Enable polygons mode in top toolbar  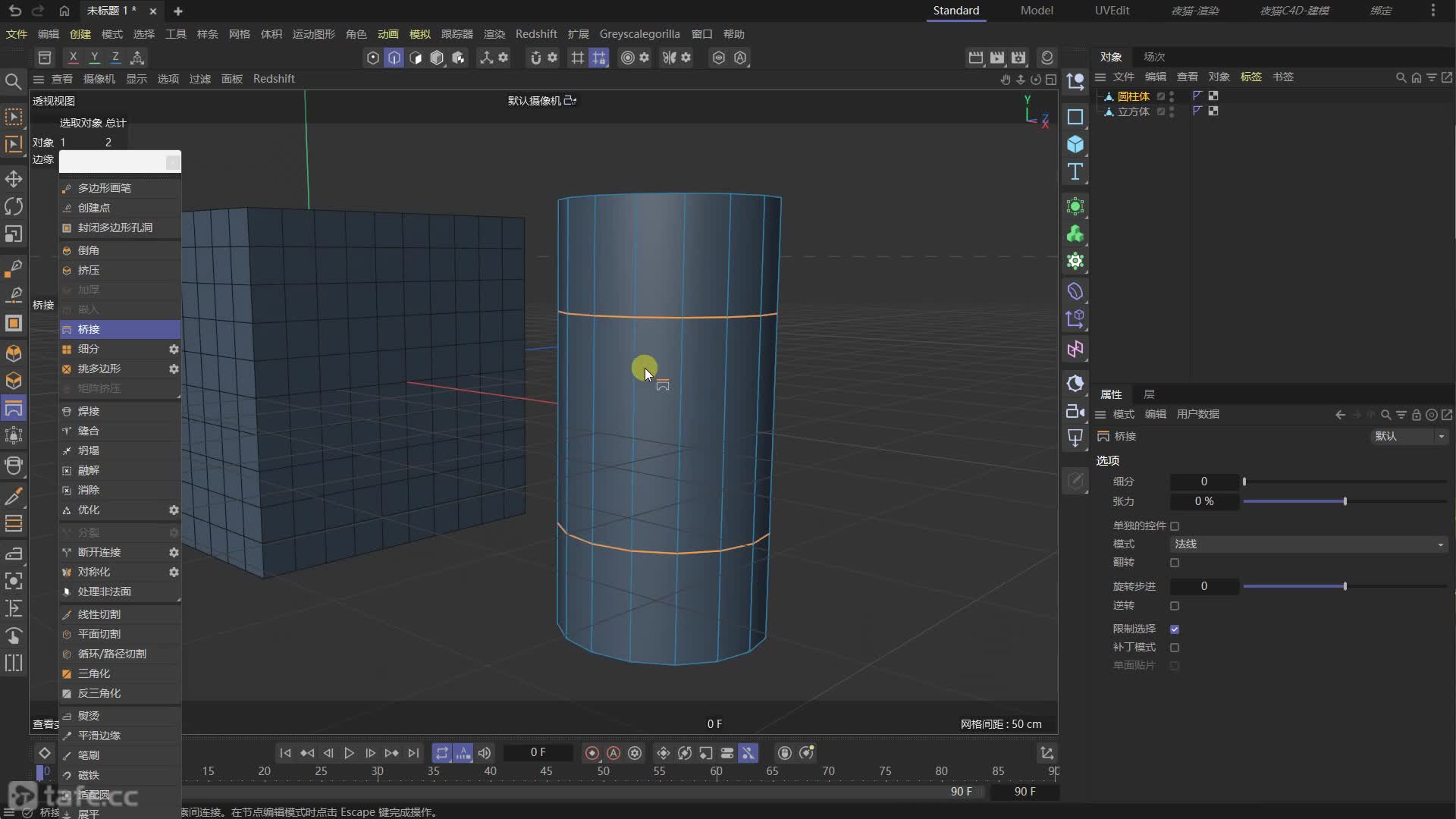[416, 58]
